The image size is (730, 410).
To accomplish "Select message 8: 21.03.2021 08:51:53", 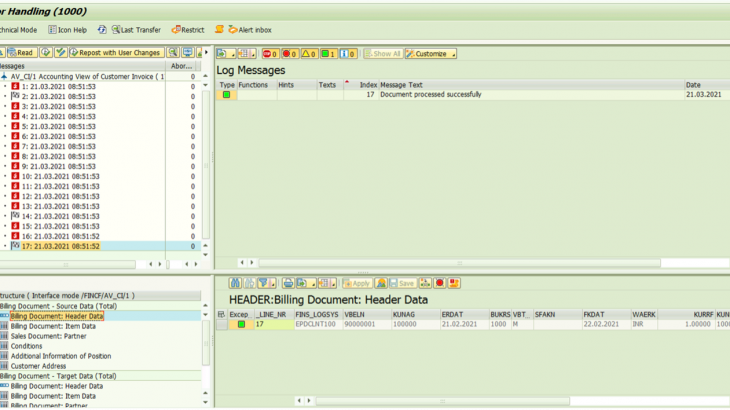I will (x=58, y=156).
